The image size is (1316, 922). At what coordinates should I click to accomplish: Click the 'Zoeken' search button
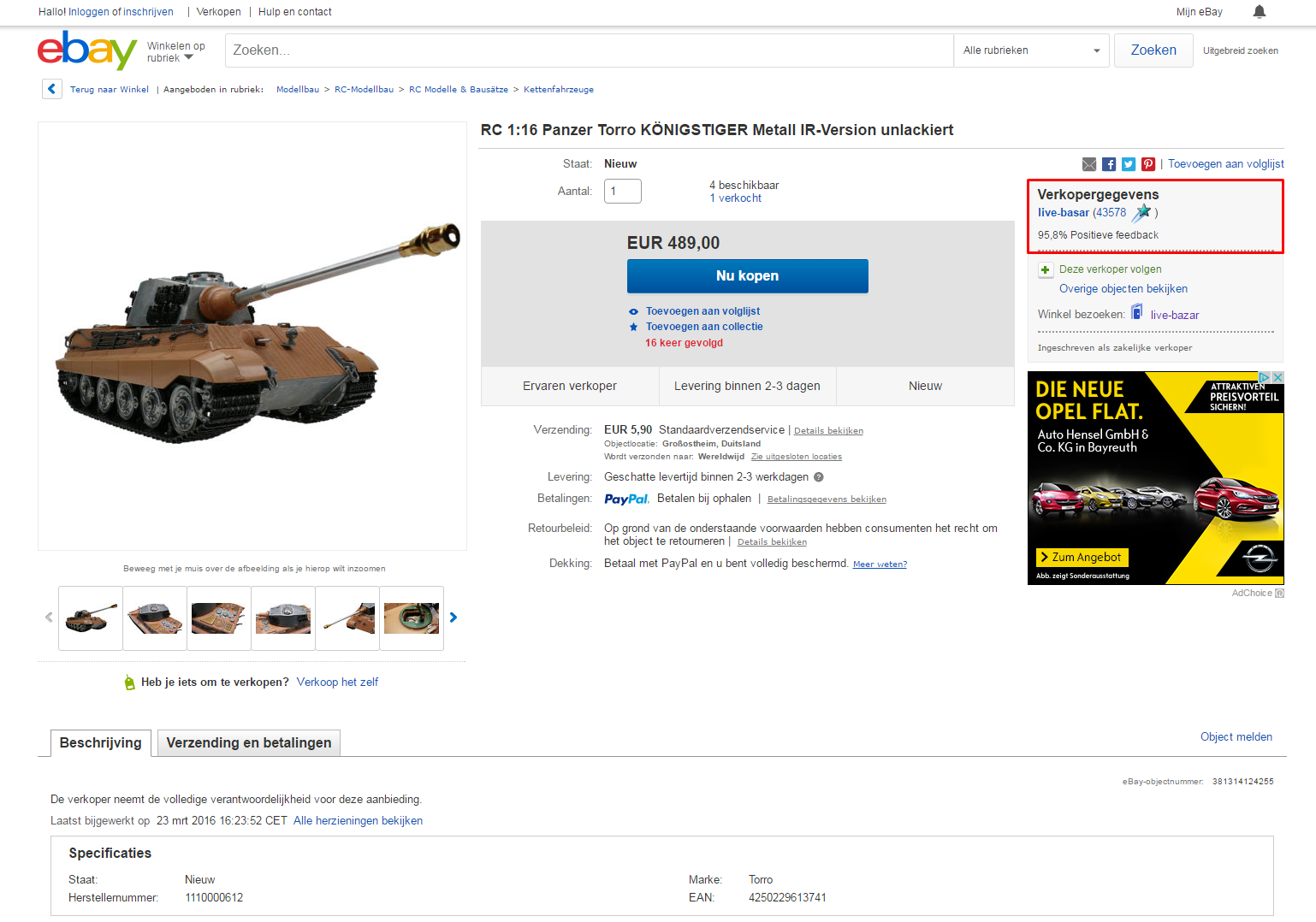[1153, 50]
